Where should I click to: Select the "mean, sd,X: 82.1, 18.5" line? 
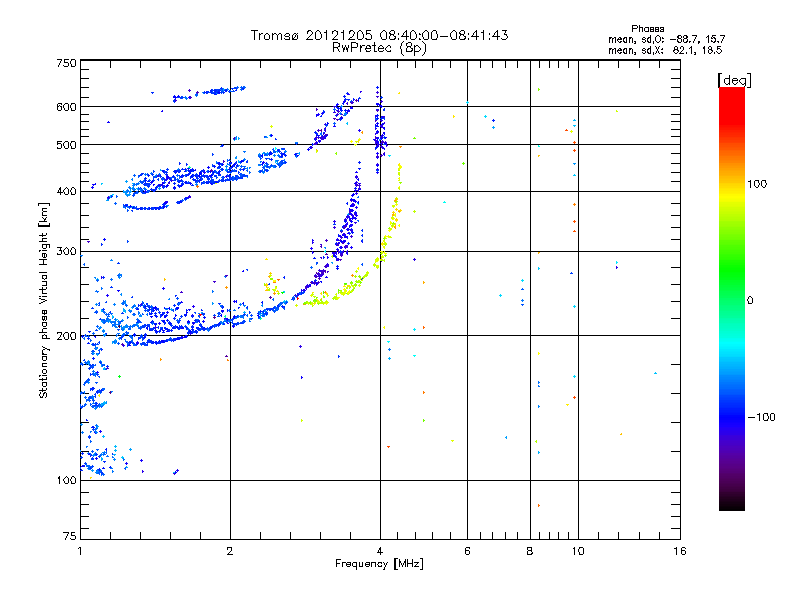(x=665, y=50)
